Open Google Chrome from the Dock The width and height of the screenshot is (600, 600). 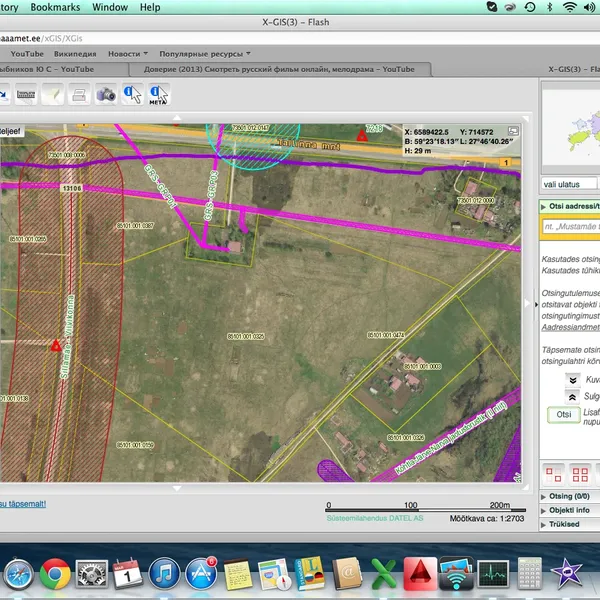pyautogui.click(x=55, y=574)
